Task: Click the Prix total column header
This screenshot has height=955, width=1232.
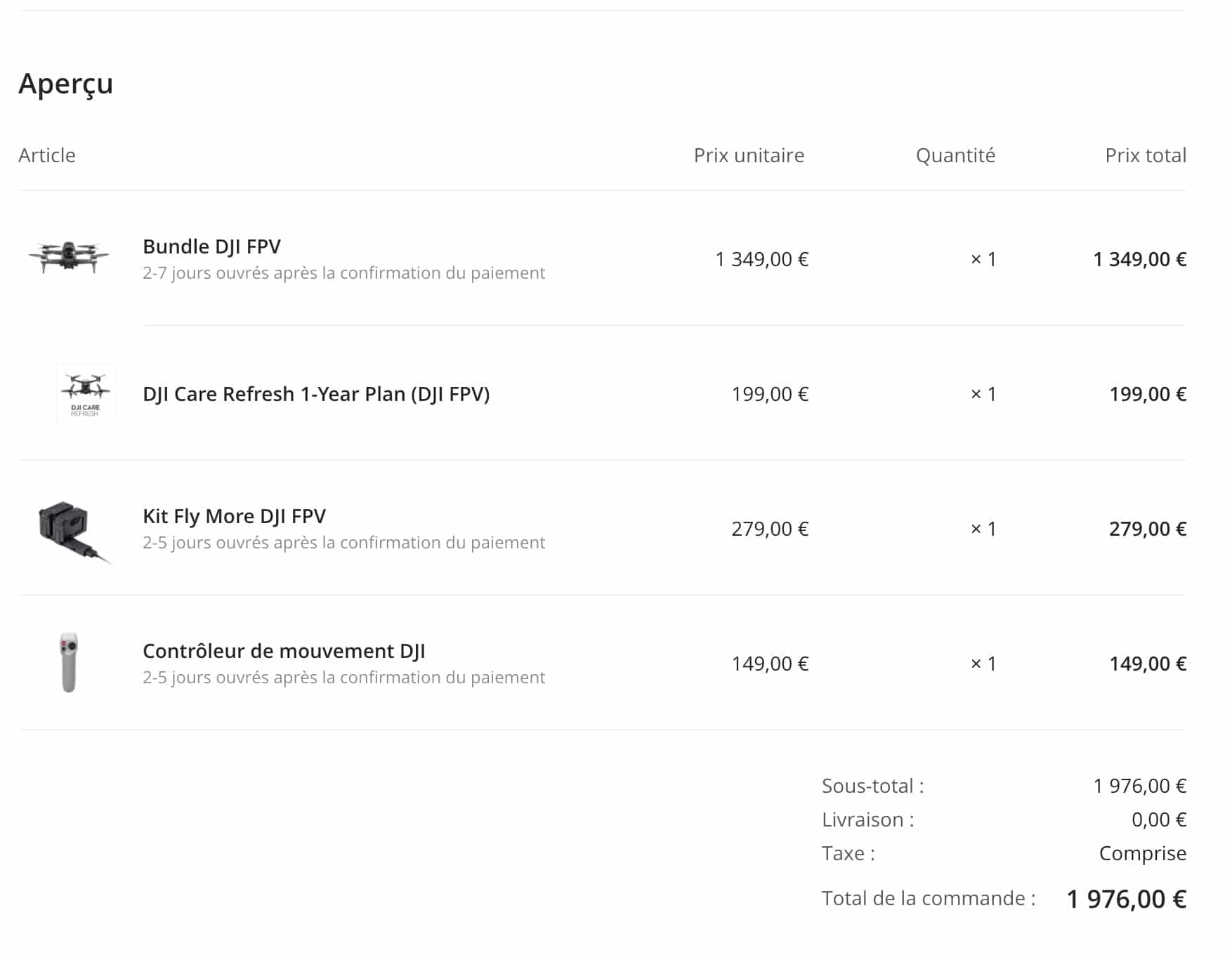Action: point(1146,155)
